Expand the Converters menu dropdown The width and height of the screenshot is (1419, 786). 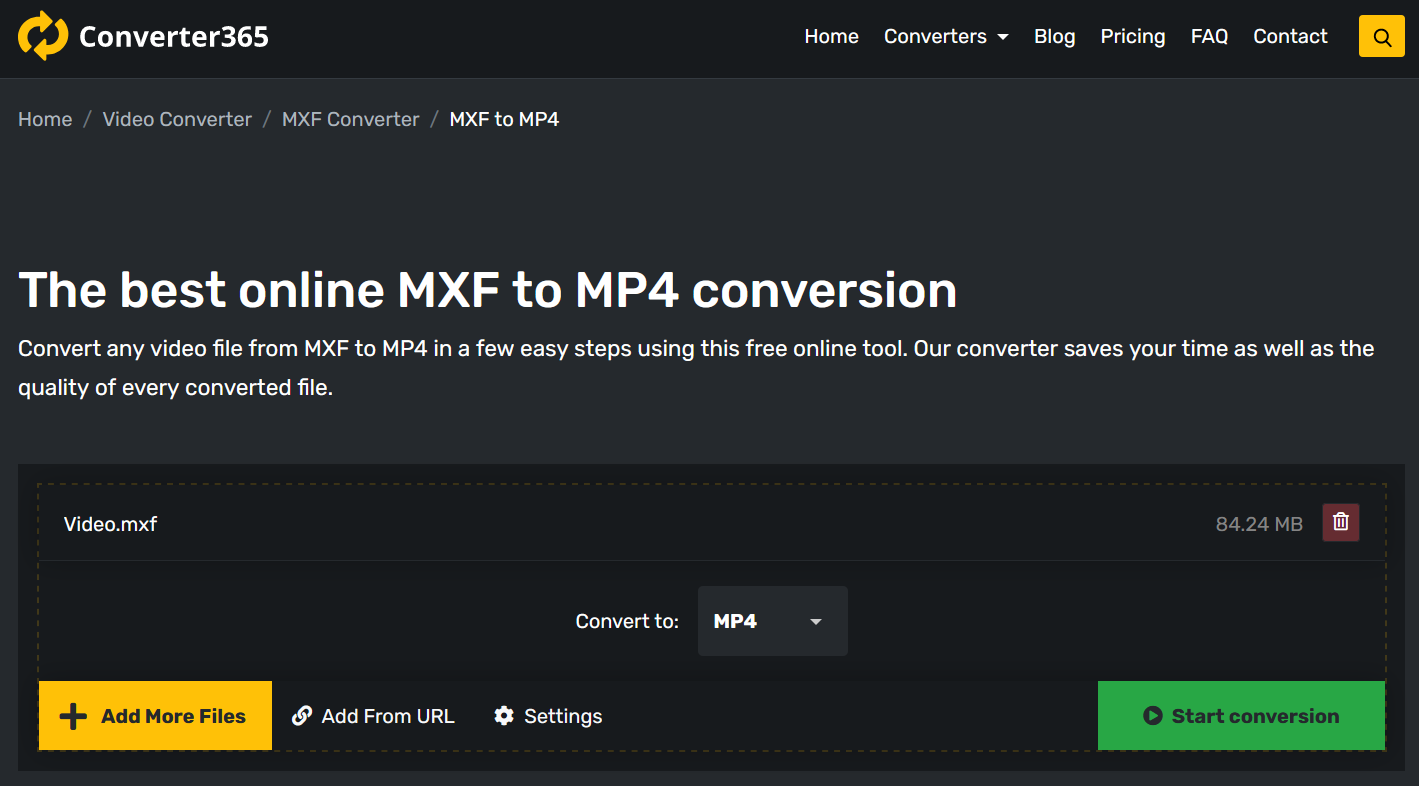(x=946, y=37)
